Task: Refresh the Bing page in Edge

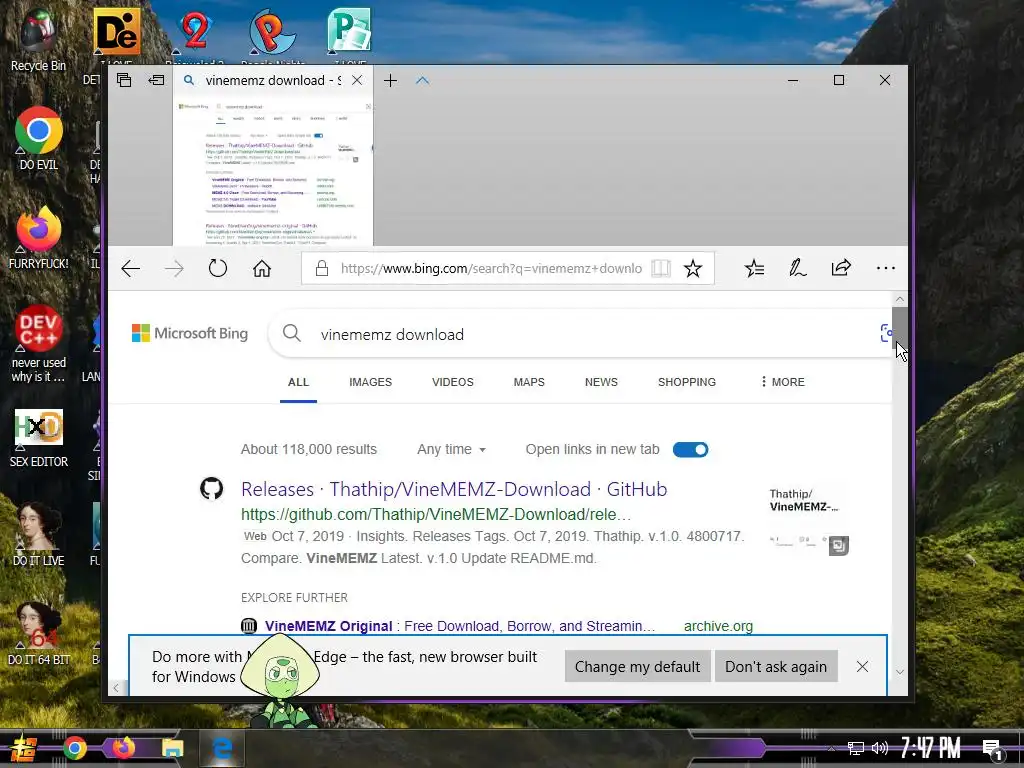Action: click(x=217, y=268)
